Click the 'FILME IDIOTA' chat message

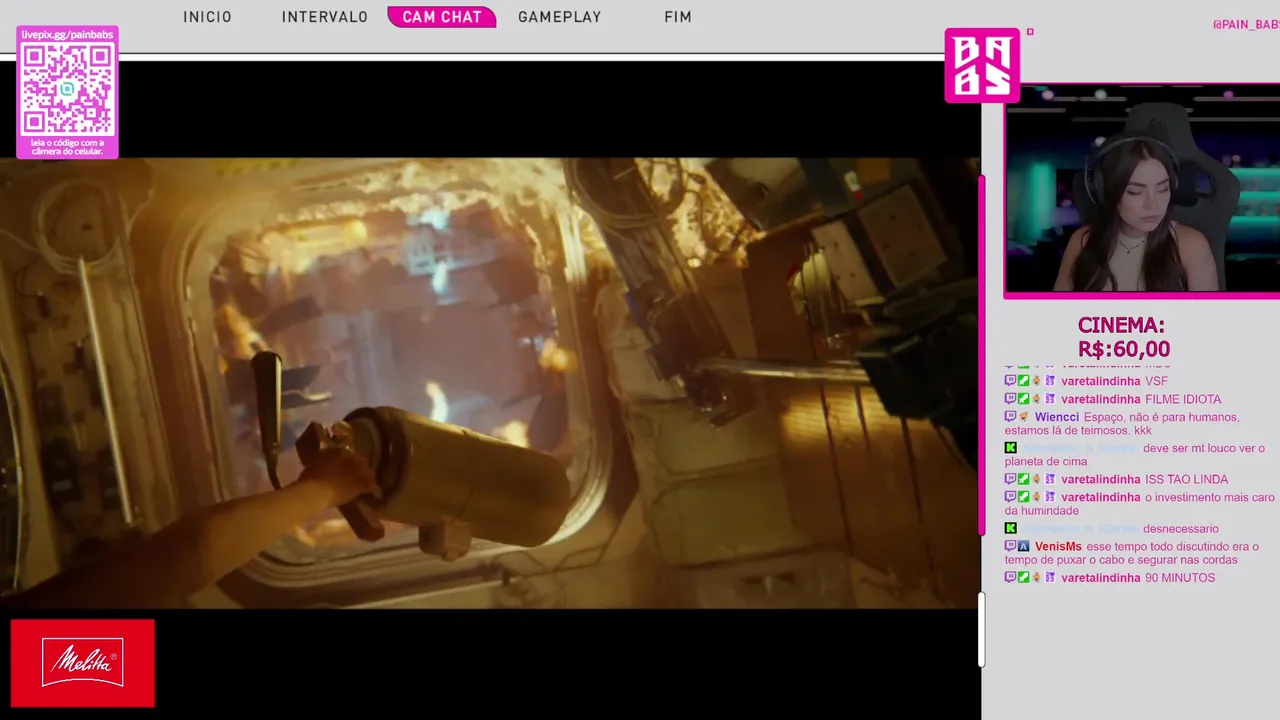click(x=1183, y=399)
